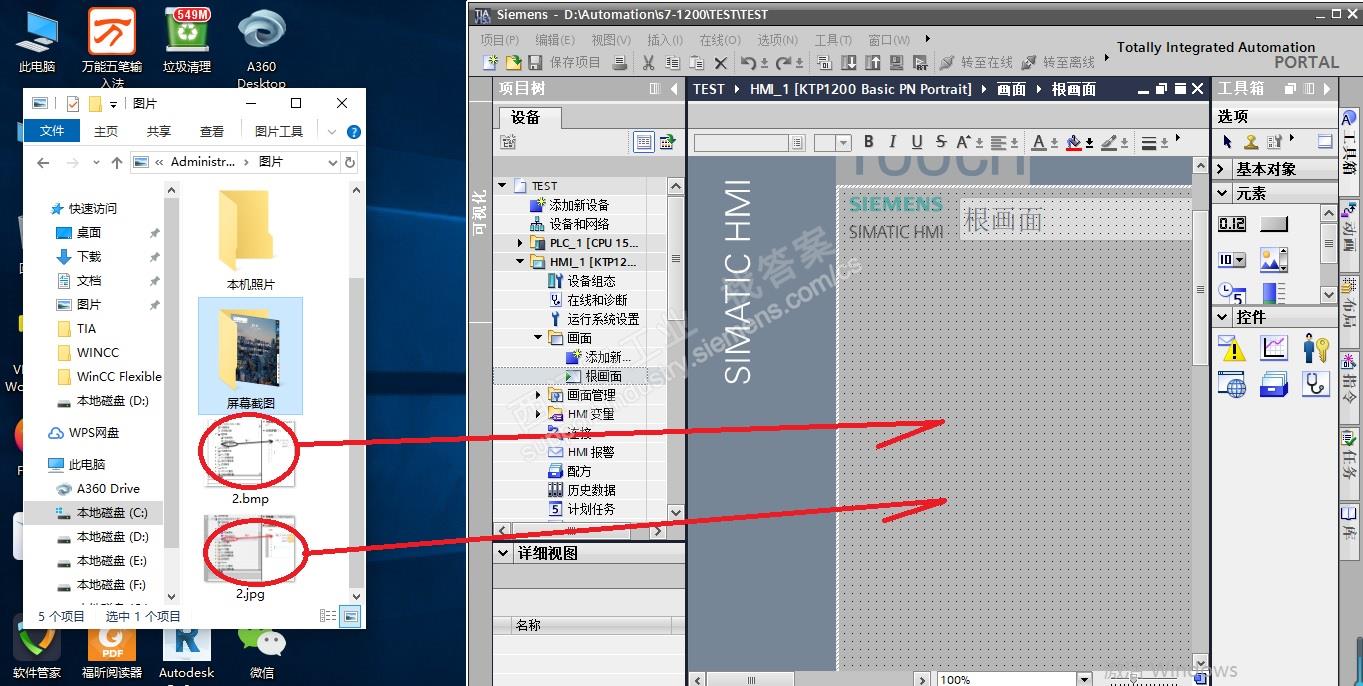The width and height of the screenshot is (1363, 686).
Task: Toggle bold text formatting
Action: (x=868, y=142)
